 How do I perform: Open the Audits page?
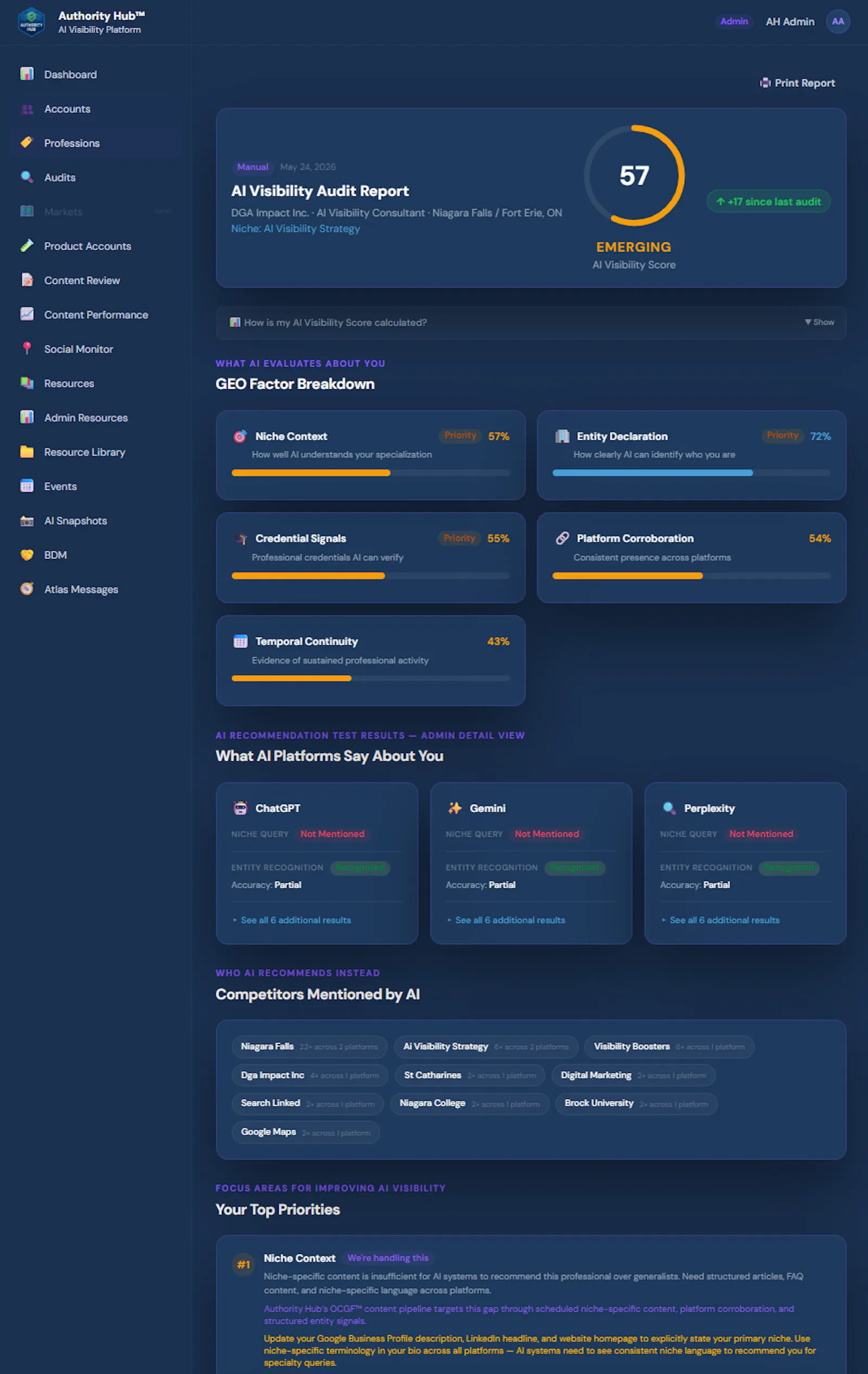click(96, 177)
